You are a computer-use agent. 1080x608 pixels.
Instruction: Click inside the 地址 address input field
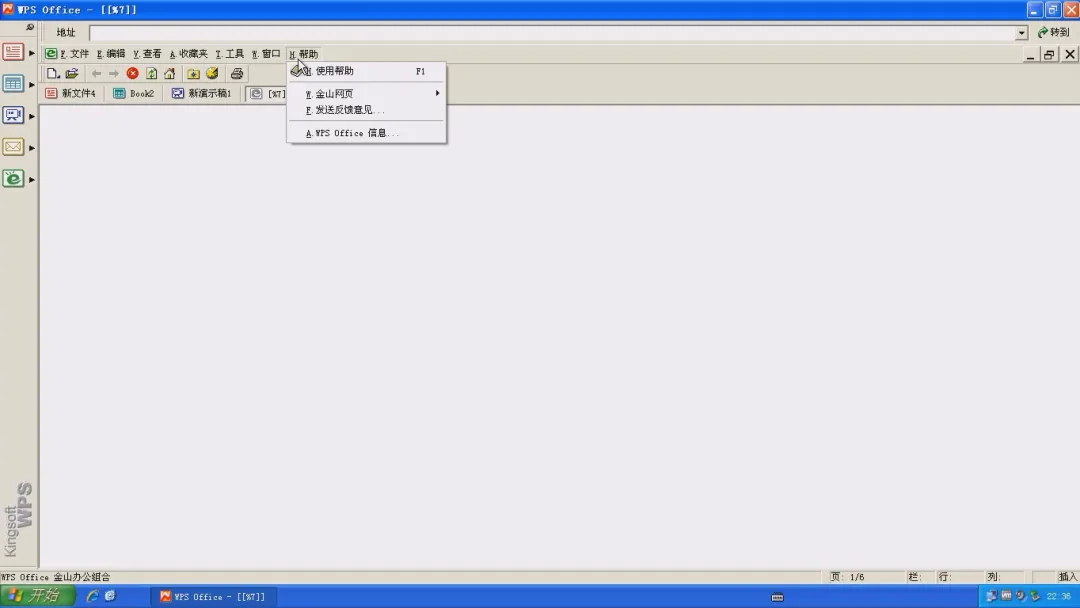click(x=553, y=32)
